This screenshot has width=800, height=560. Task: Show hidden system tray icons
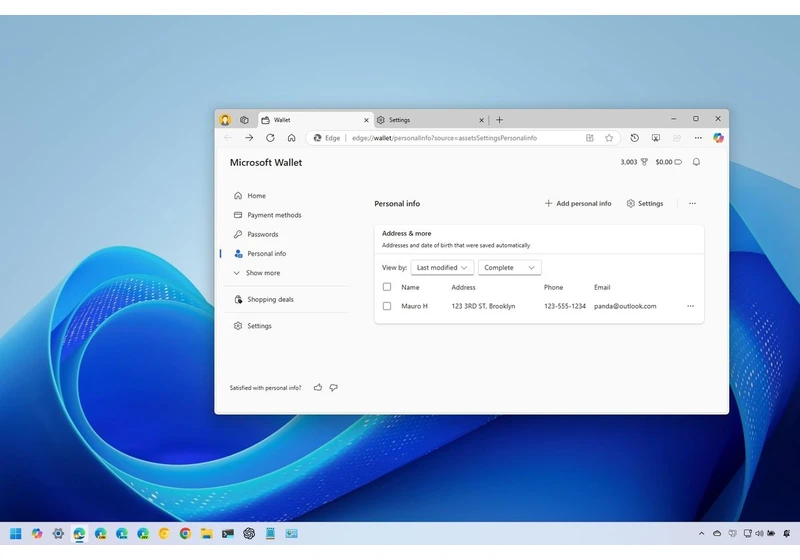point(702,533)
